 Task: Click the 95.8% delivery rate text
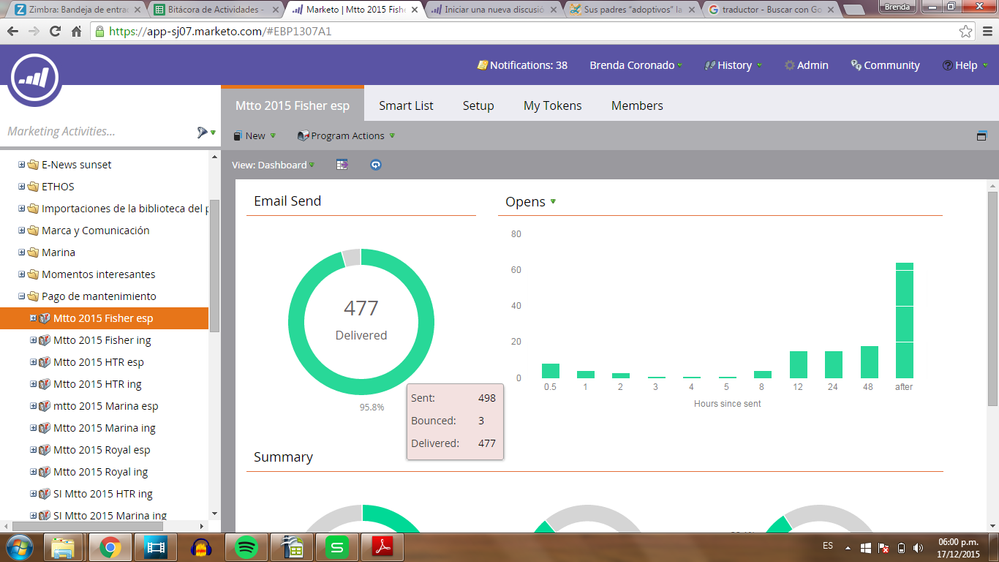coord(371,407)
